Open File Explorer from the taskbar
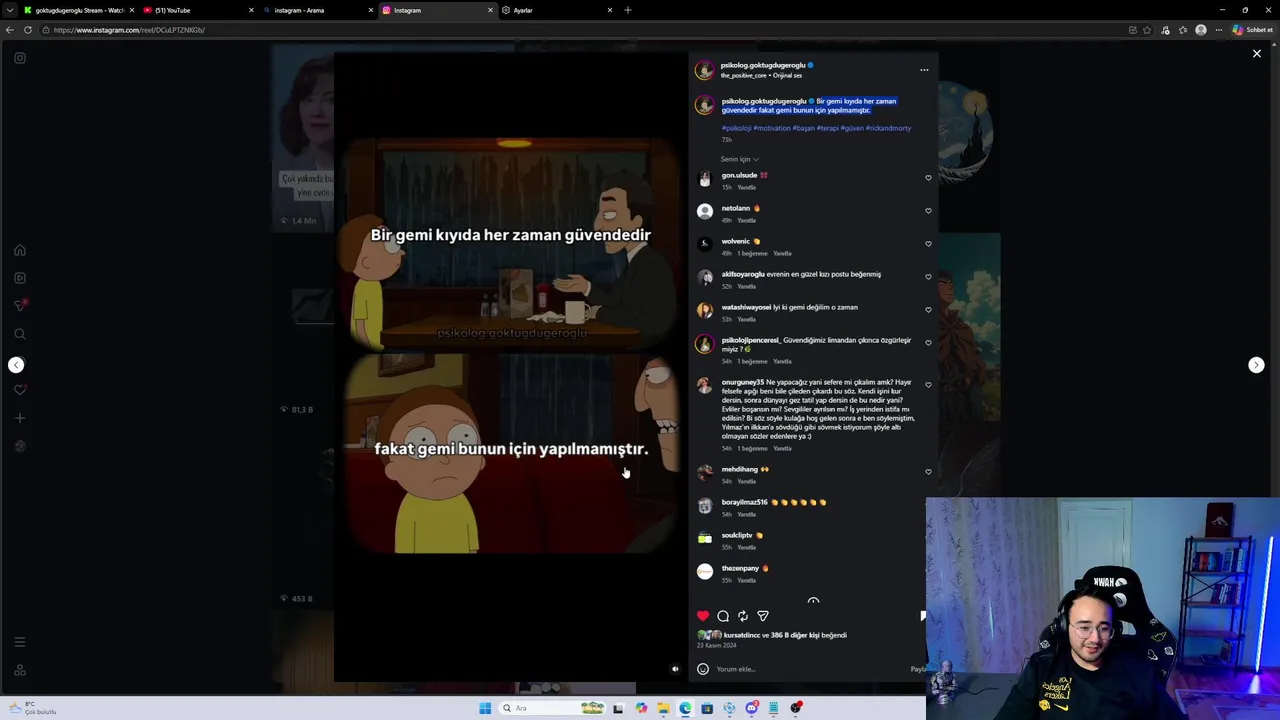The image size is (1280, 720). [x=663, y=708]
